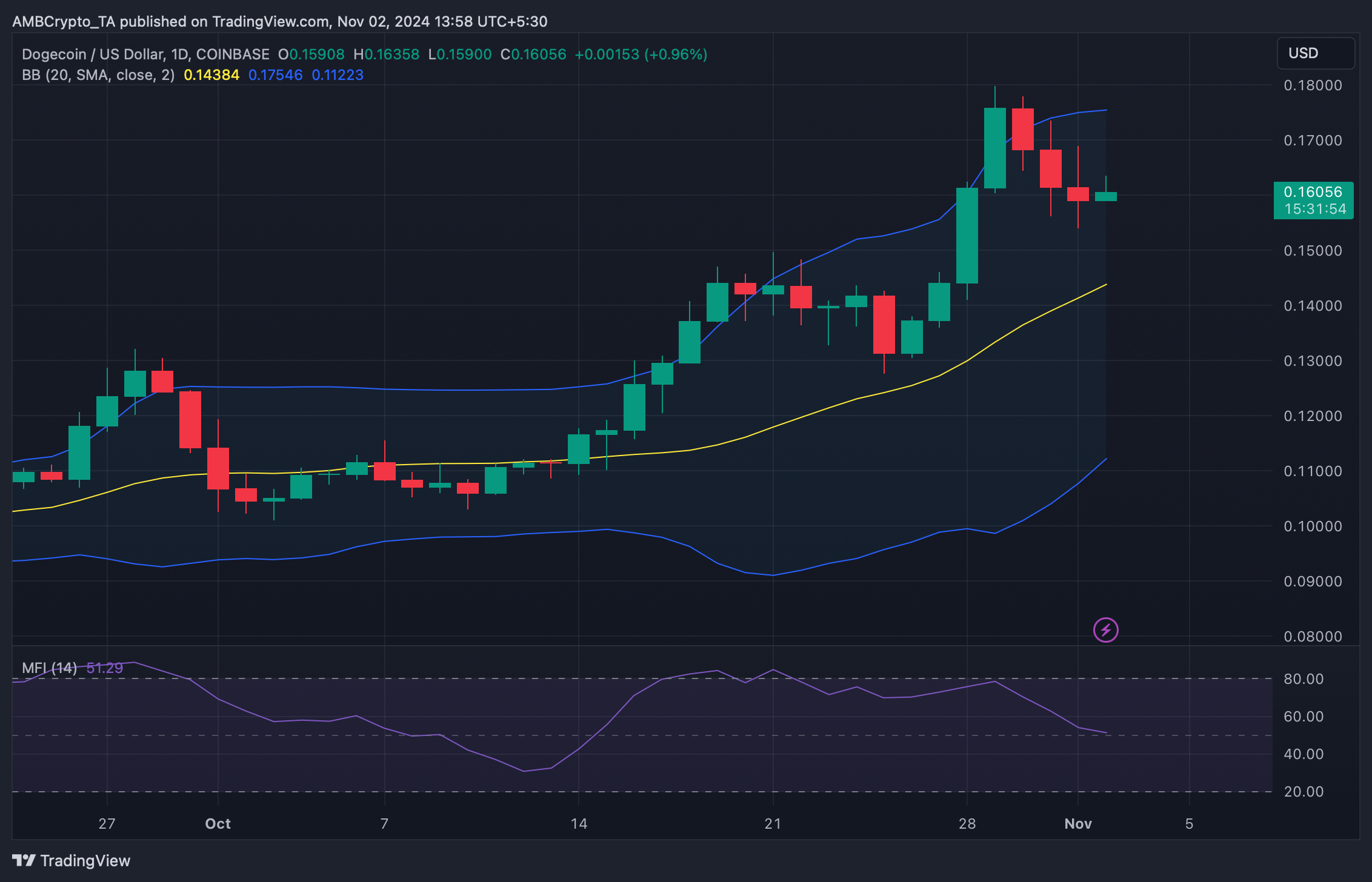Click the close price value C0.16056
The width and height of the screenshot is (1372, 882).
[x=533, y=55]
